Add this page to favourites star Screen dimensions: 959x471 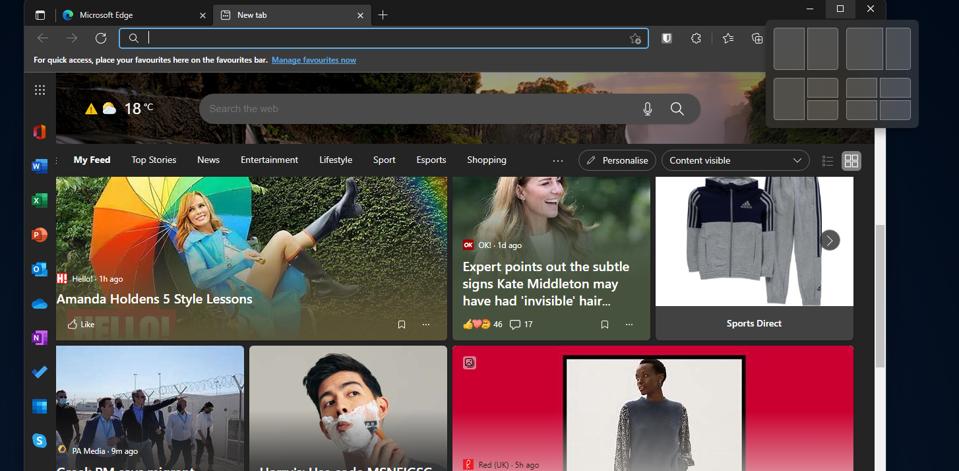635,39
